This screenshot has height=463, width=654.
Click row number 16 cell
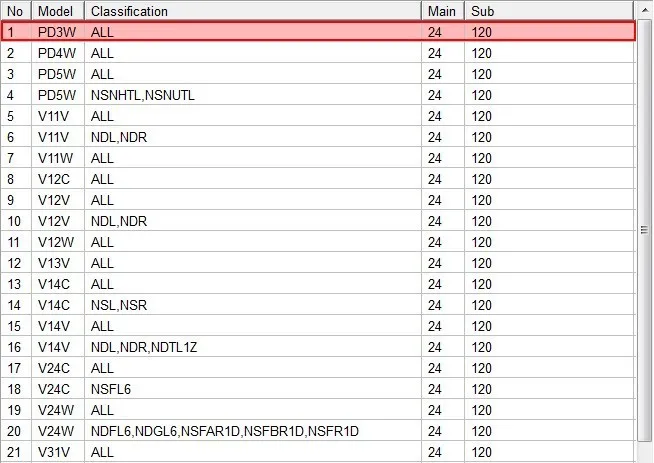(x=16, y=347)
